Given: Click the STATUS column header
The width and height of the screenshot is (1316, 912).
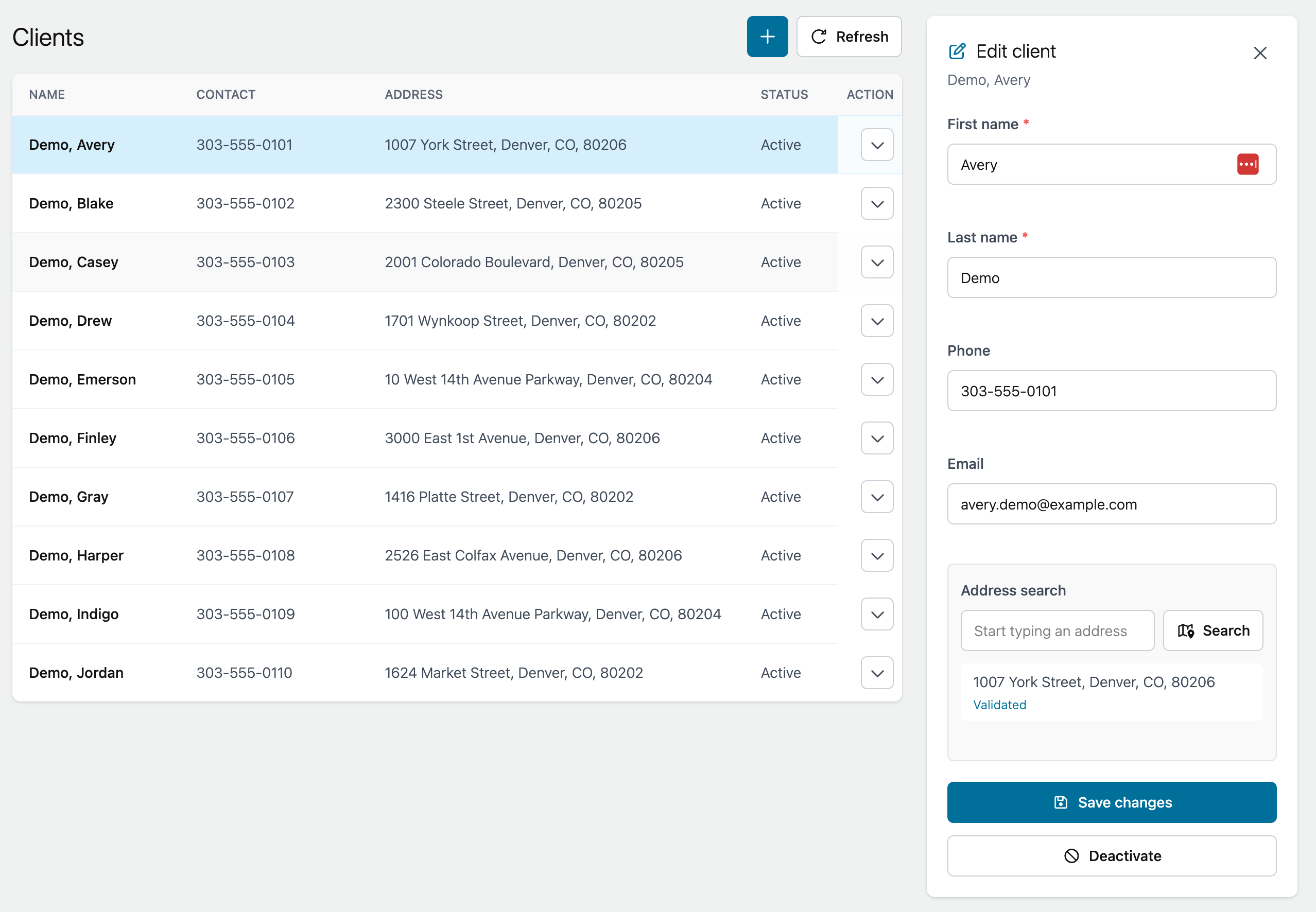Looking at the screenshot, I should (x=784, y=95).
